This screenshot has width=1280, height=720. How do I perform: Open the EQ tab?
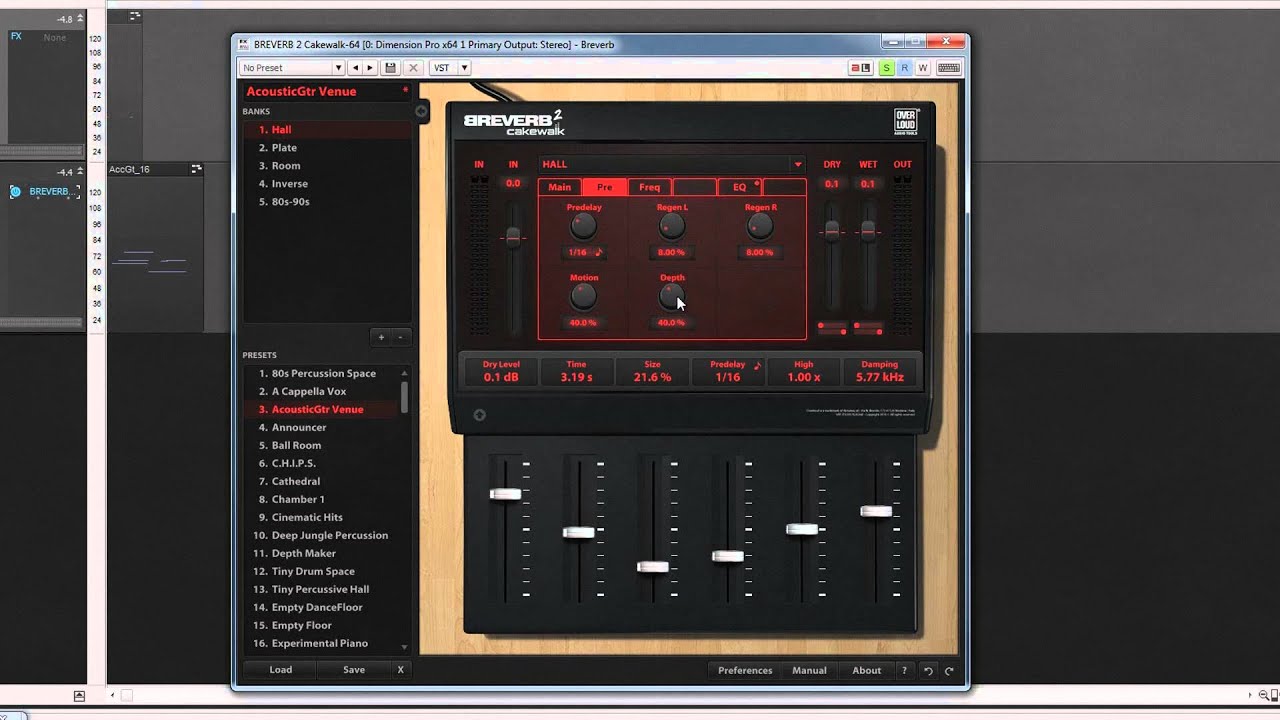point(740,187)
